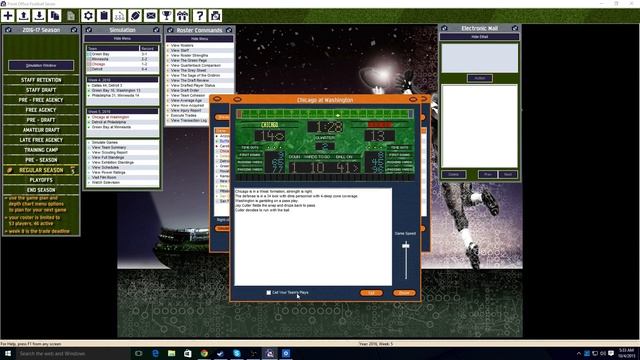Click helmet icon right of 2016-17 Season title
The image size is (640, 360).
[74, 30]
